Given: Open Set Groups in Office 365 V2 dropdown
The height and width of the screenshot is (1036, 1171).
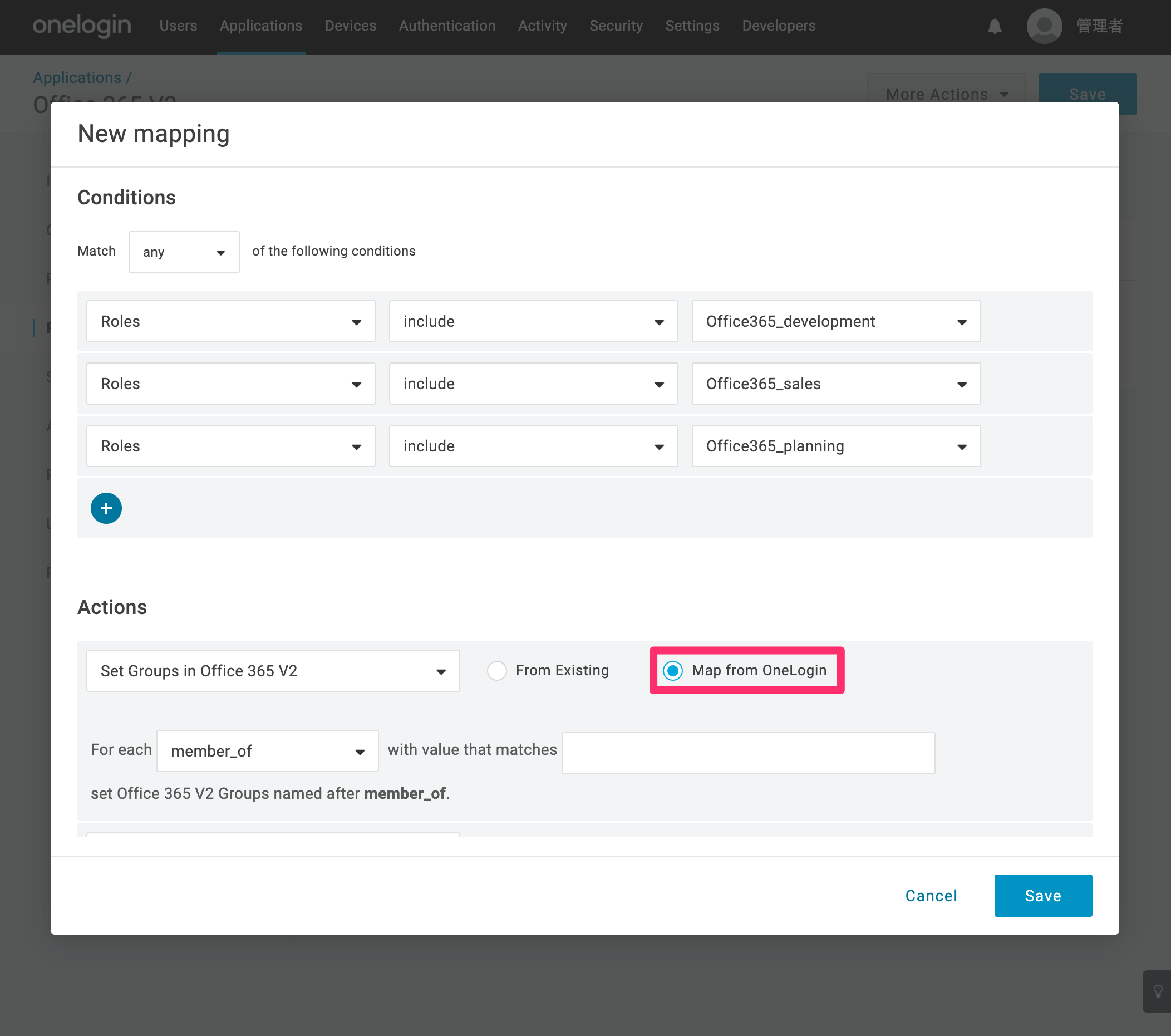Looking at the screenshot, I should click(x=273, y=671).
